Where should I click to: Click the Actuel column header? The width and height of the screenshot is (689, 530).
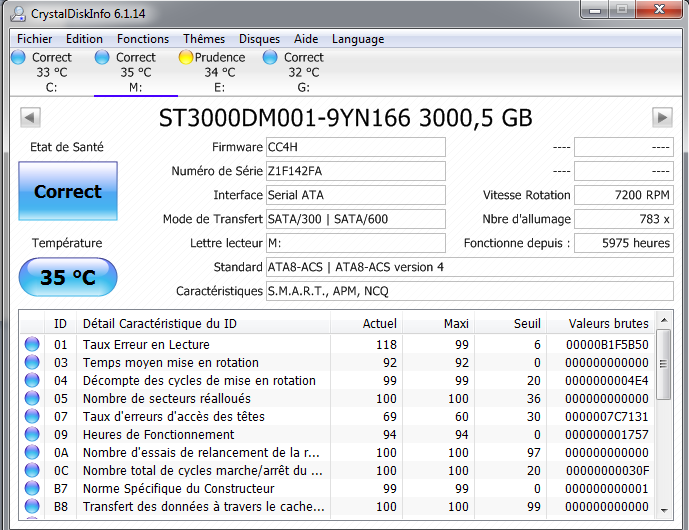click(366, 323)
